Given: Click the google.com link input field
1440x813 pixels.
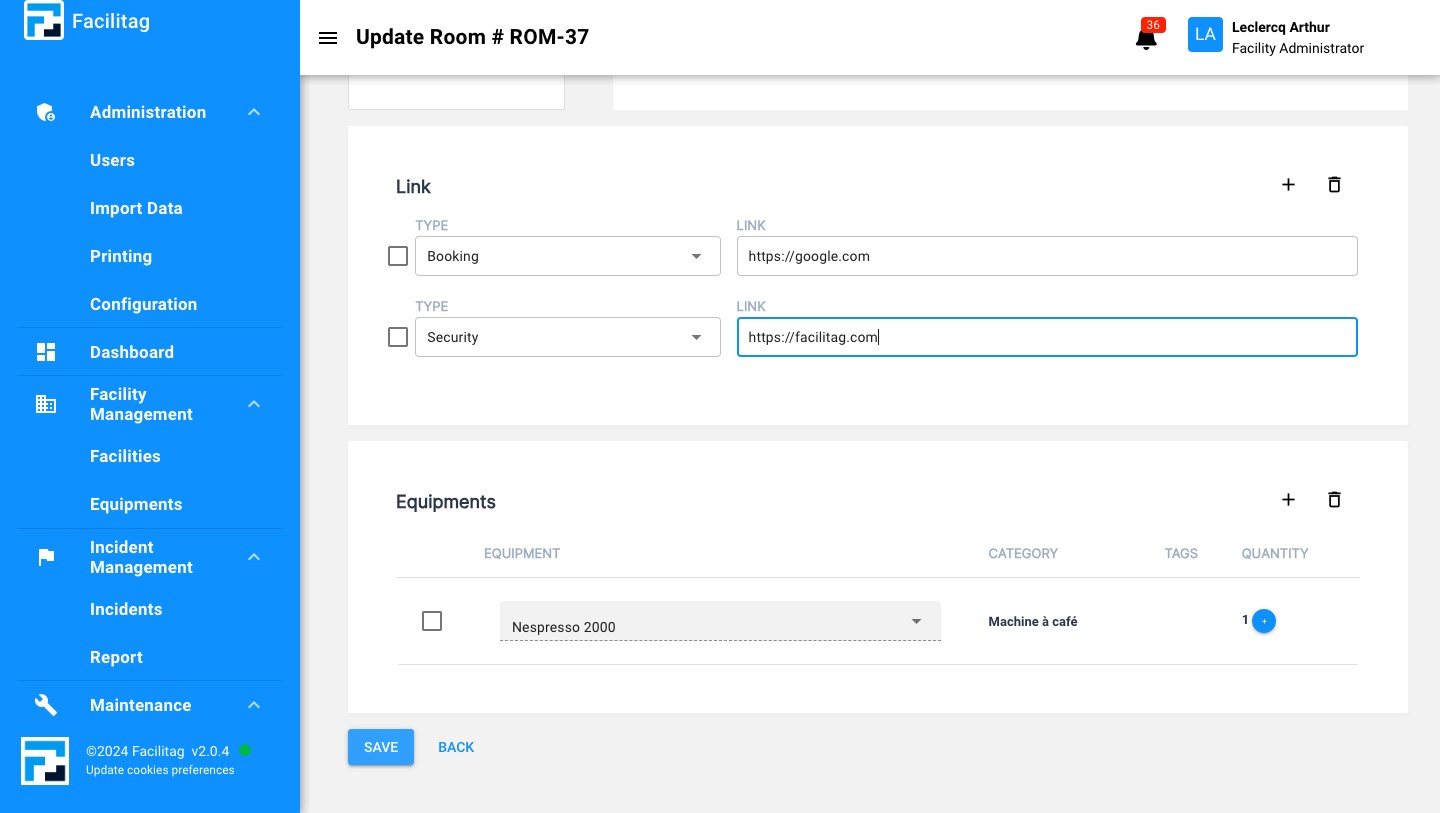Looking at the screenshot, I should (x=1046, y=256).
